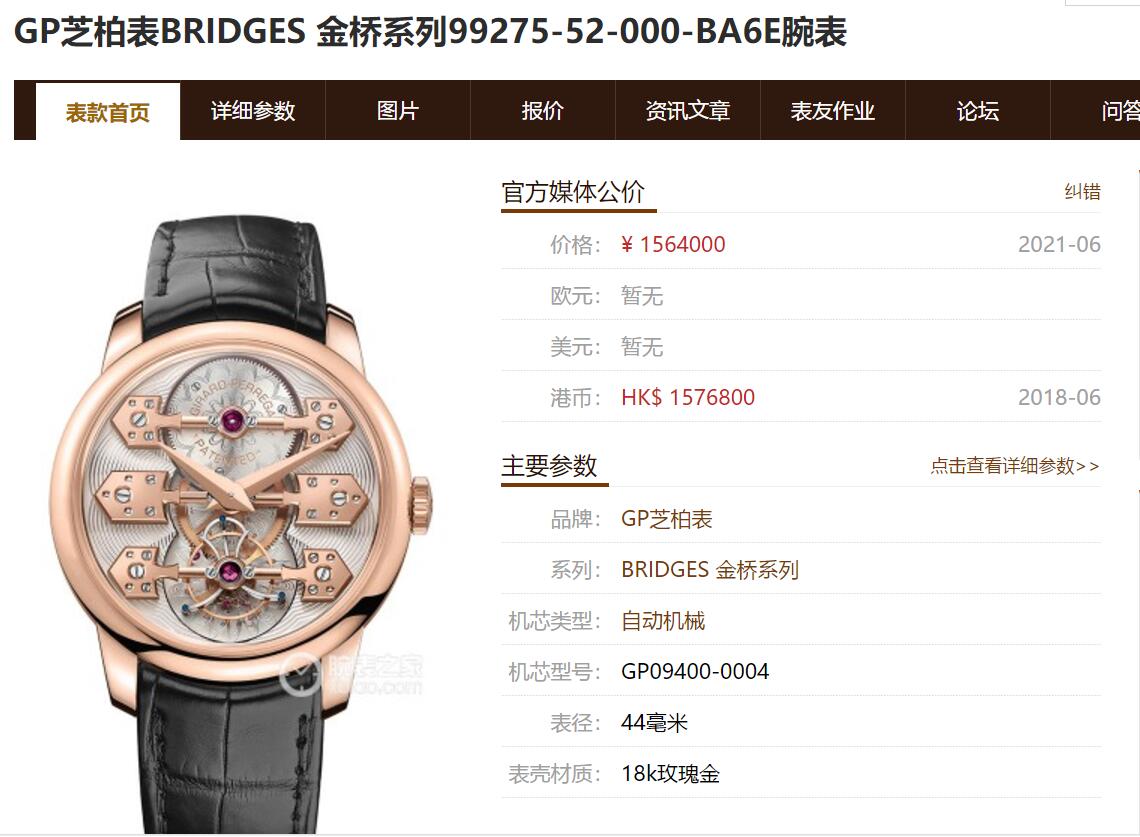
Task: Click the 官方媒体公价 section heading
Action: tap(573, 192)
